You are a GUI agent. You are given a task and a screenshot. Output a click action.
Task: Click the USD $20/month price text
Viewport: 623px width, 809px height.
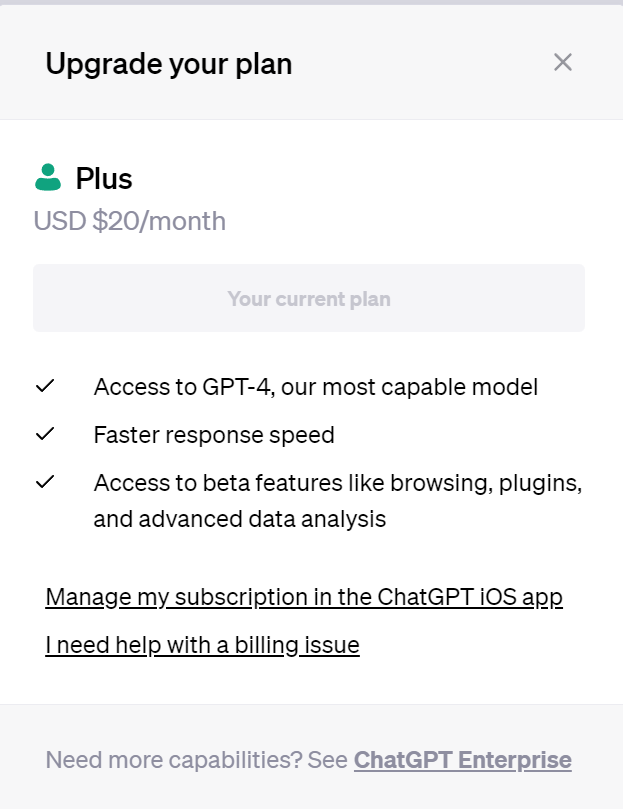pos(130,220)
